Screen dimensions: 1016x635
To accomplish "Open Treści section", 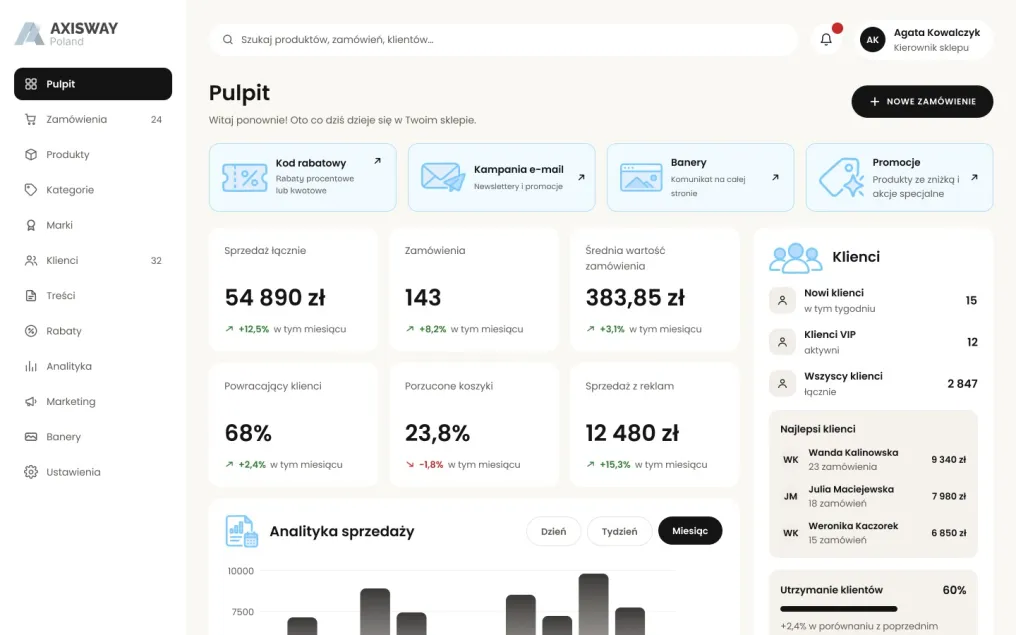I will (93, 295).
